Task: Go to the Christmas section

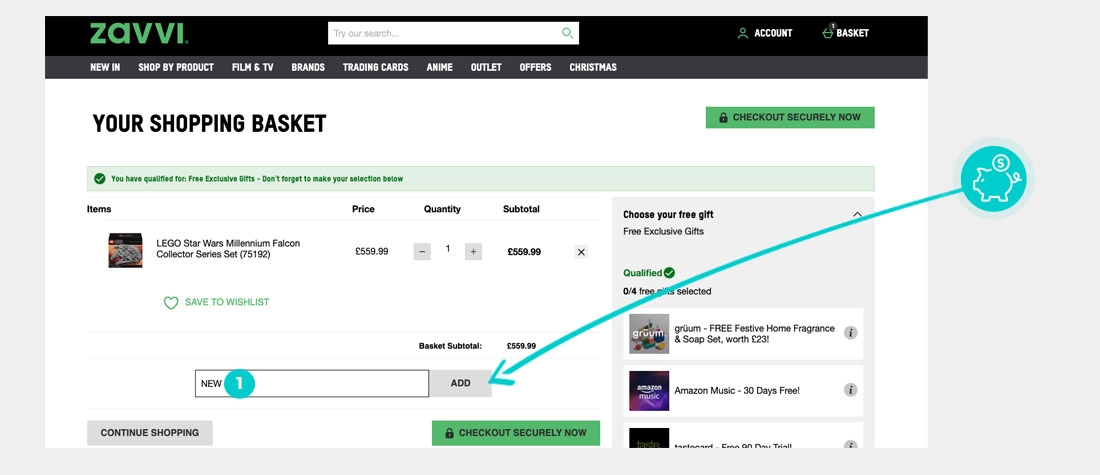Action: 593,67
